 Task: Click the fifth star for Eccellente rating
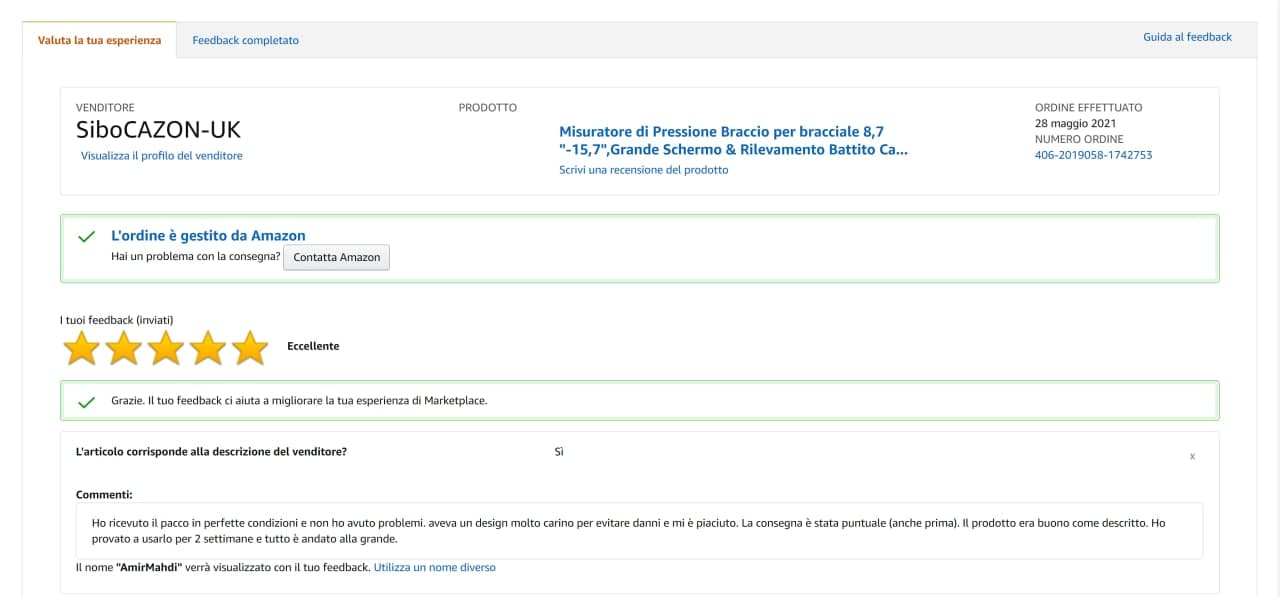pos(250,347)
